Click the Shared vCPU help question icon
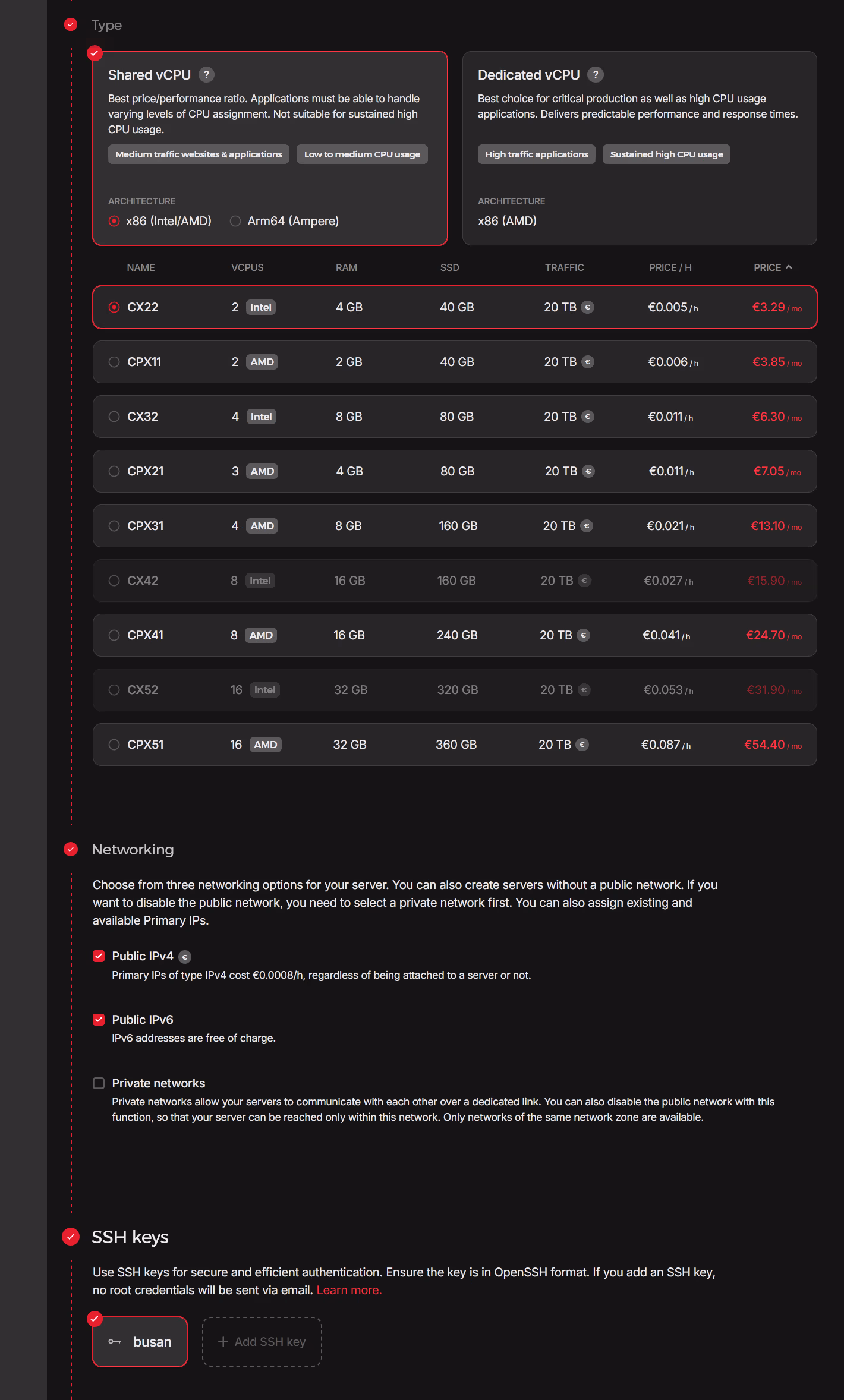 [206, 75]
